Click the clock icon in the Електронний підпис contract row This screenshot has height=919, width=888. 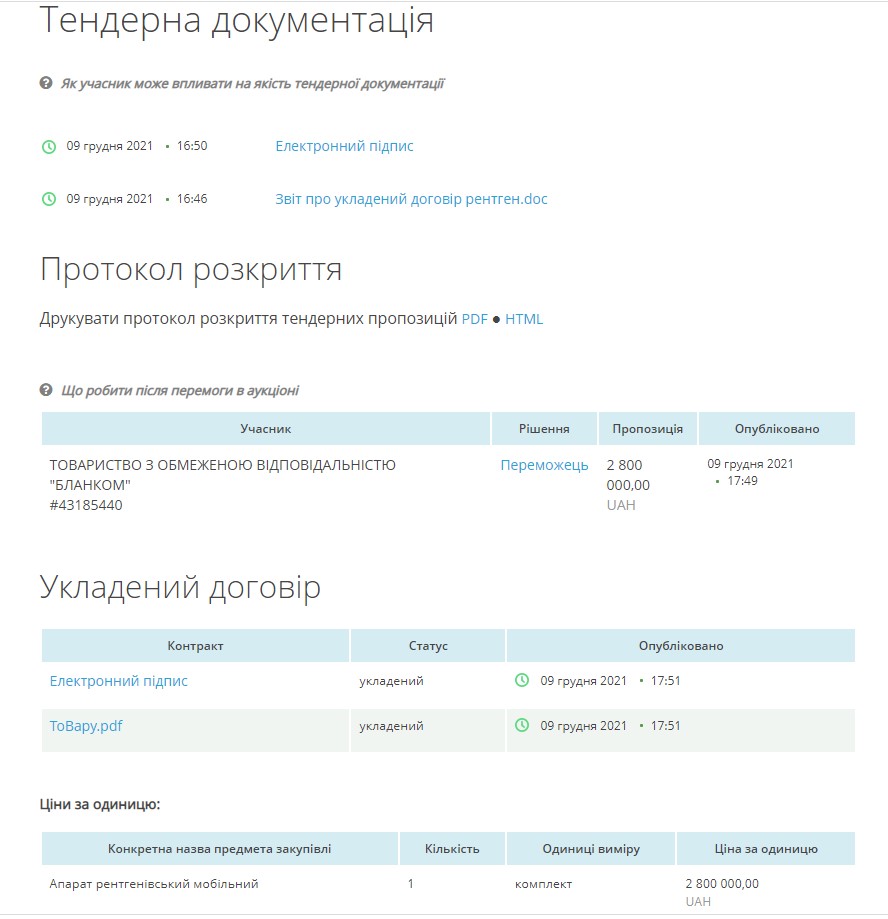[522, 680]
